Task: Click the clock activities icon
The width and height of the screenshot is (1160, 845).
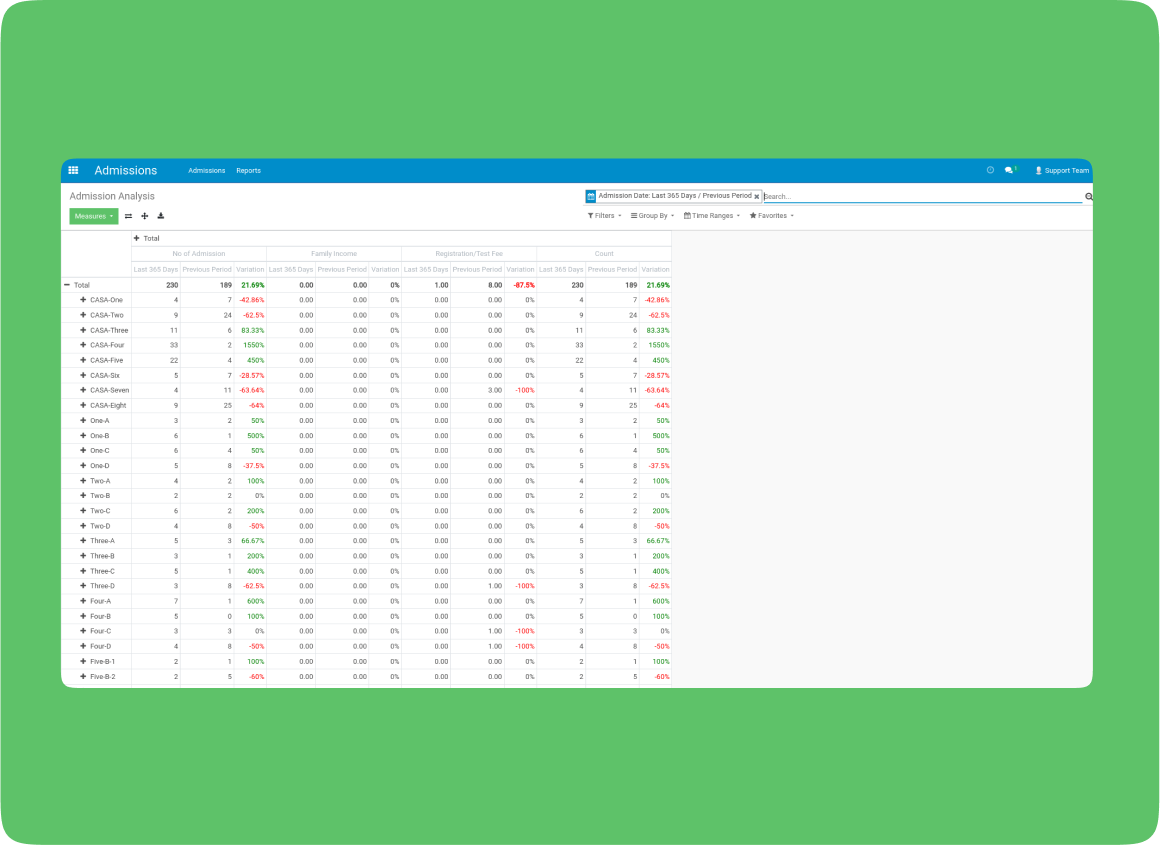Action: (x=990, y=171)
